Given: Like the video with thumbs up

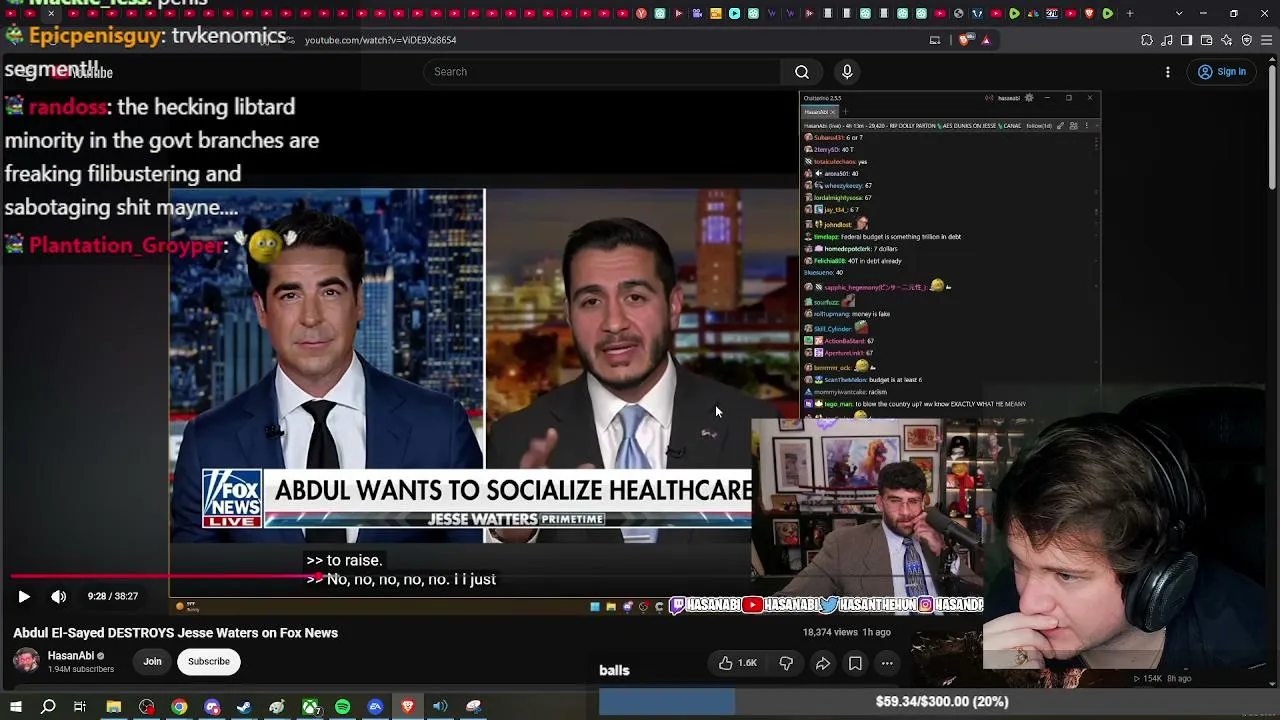Looking at the screenshot, I should [737, 663].
